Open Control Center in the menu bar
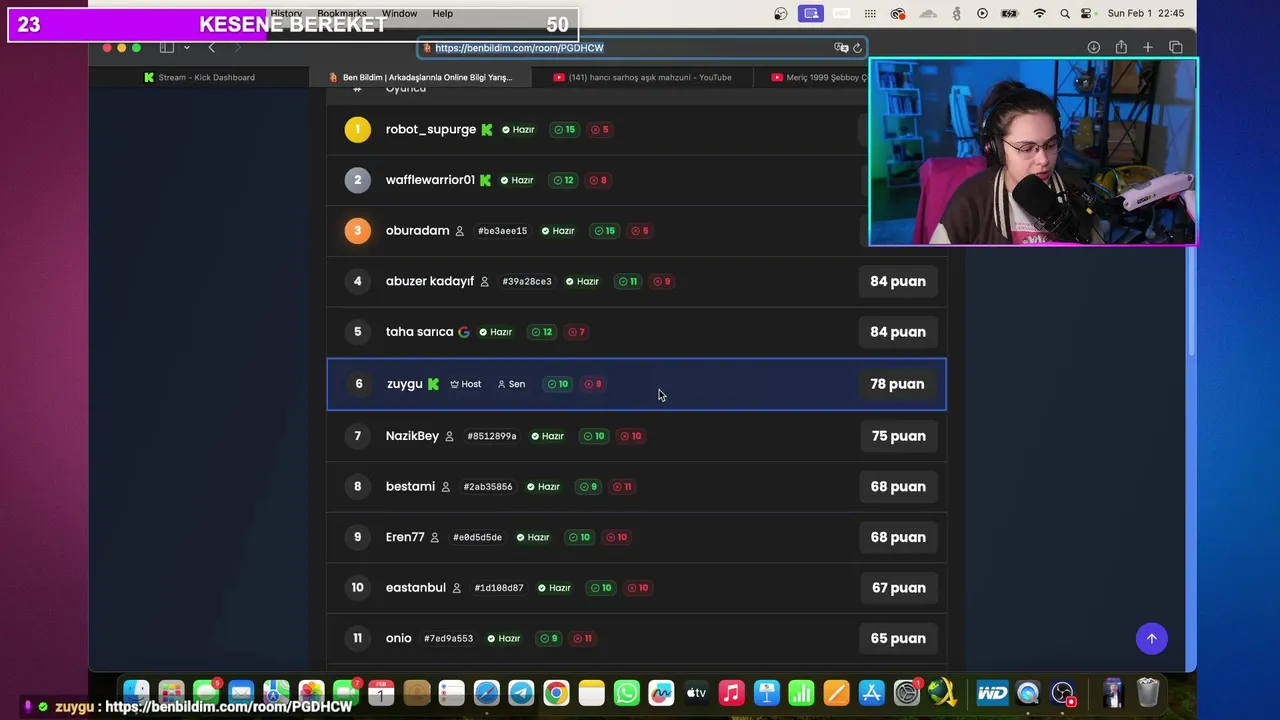This screenshot has height=720, width=1280. 1088,14
